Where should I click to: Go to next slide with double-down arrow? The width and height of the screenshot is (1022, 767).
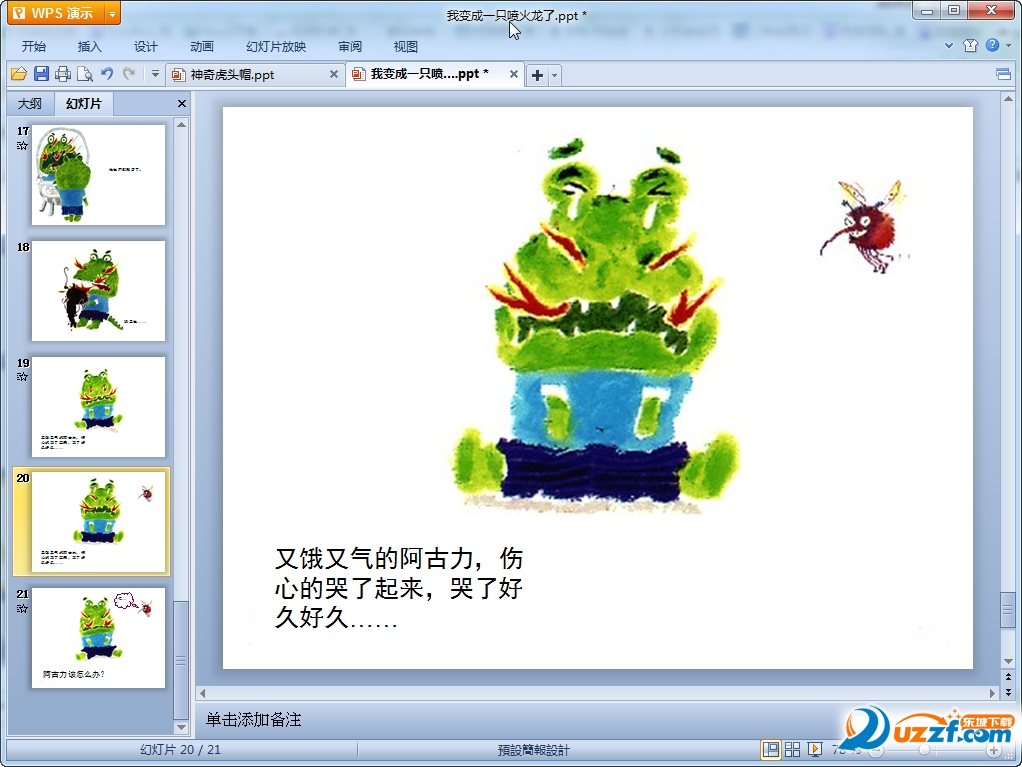click(x=1008, y=691)
